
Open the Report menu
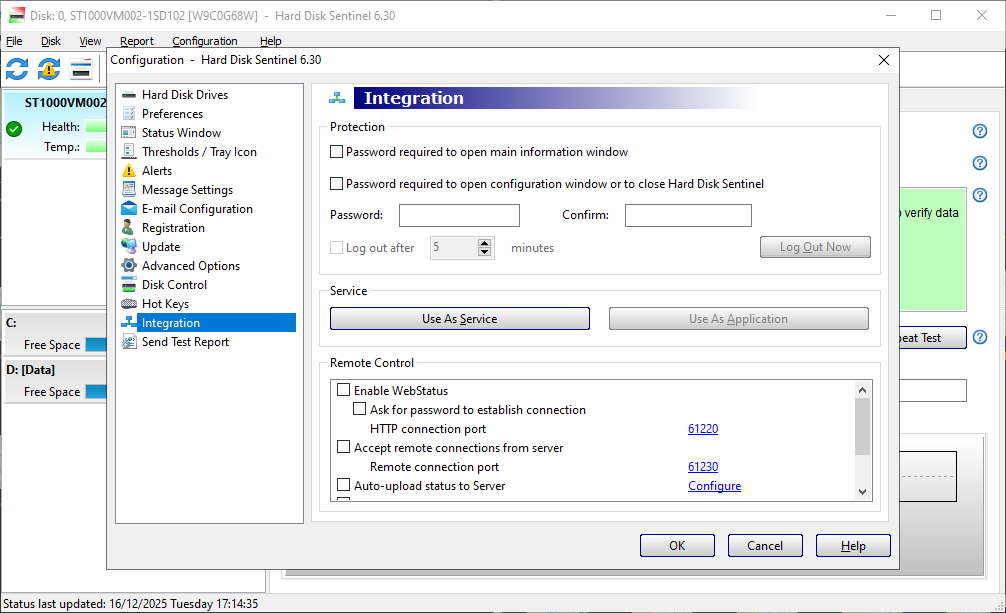point(137,41)
